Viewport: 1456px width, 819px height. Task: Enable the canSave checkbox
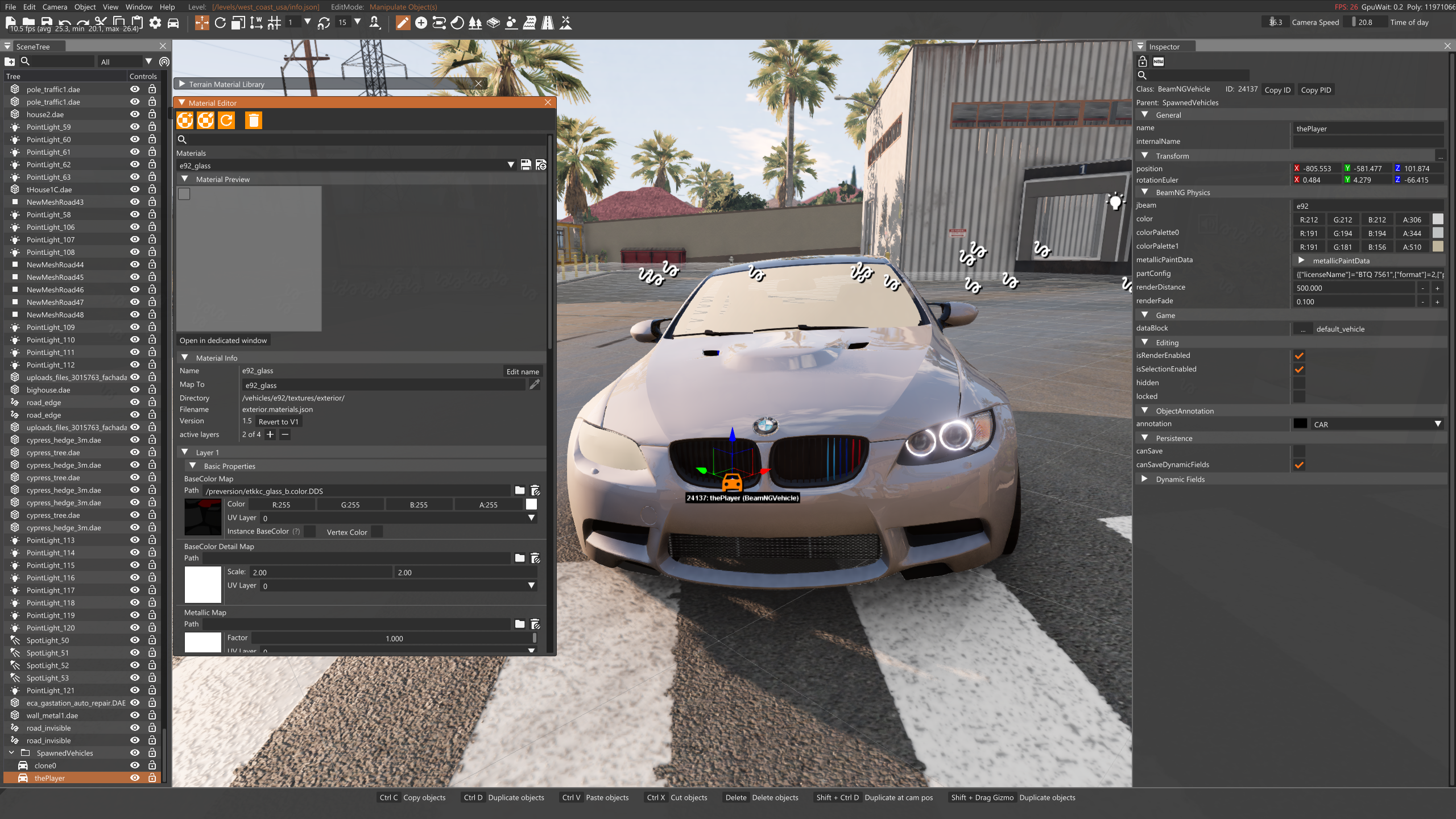(1299, 451)
